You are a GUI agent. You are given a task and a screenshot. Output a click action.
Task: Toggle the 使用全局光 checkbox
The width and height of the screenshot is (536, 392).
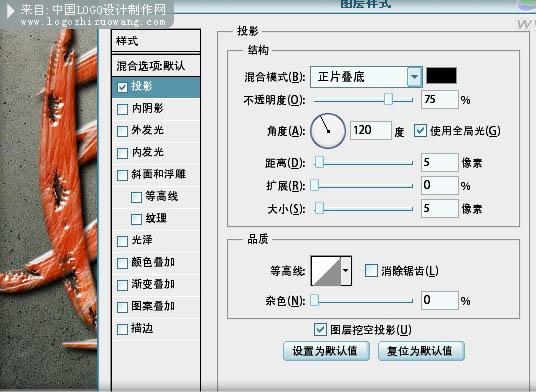coord(420,131)
